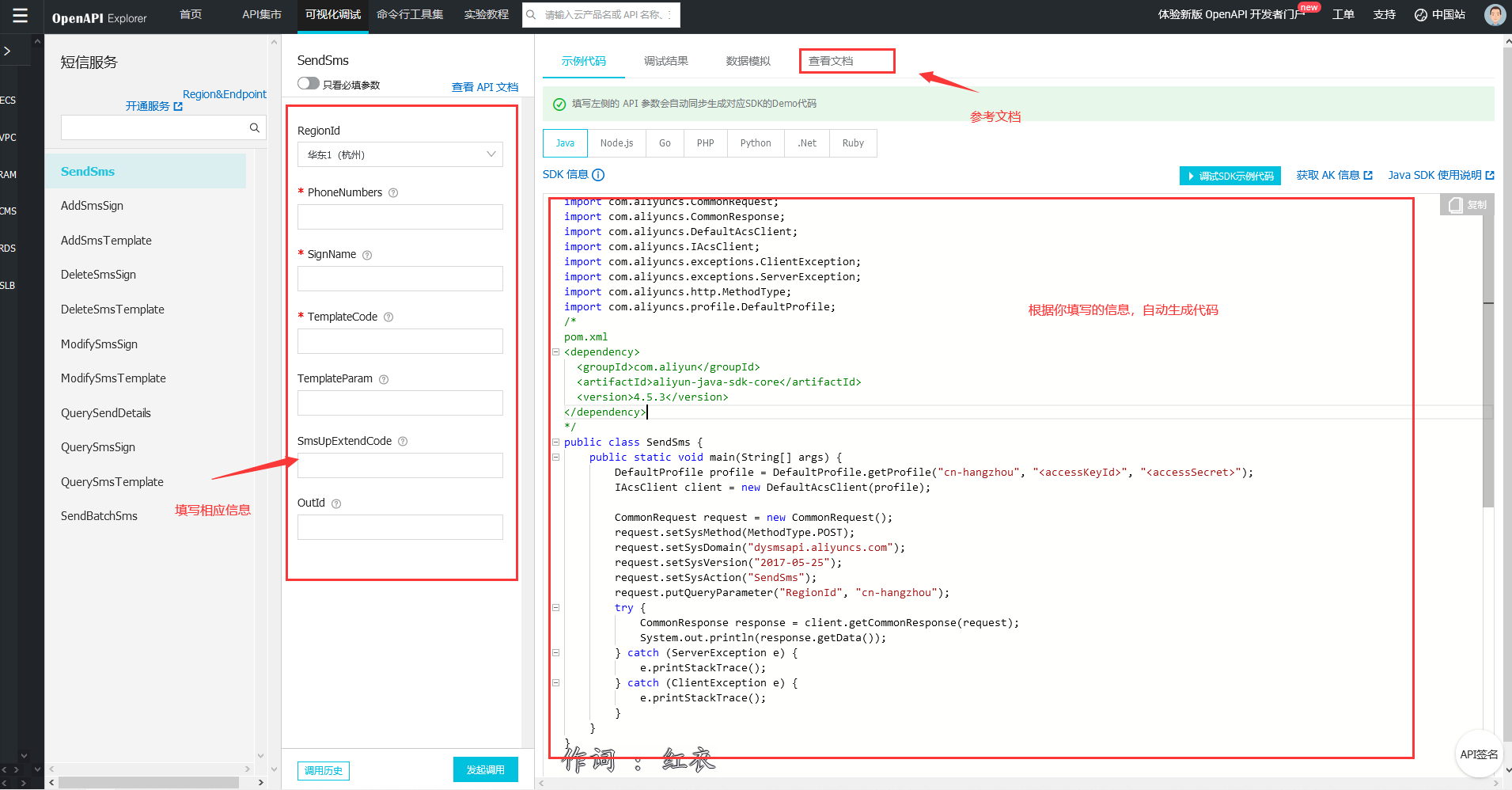The image size is (1512, 790).
Task: Open the Region&Endpoint link
Action: [225, 94]
